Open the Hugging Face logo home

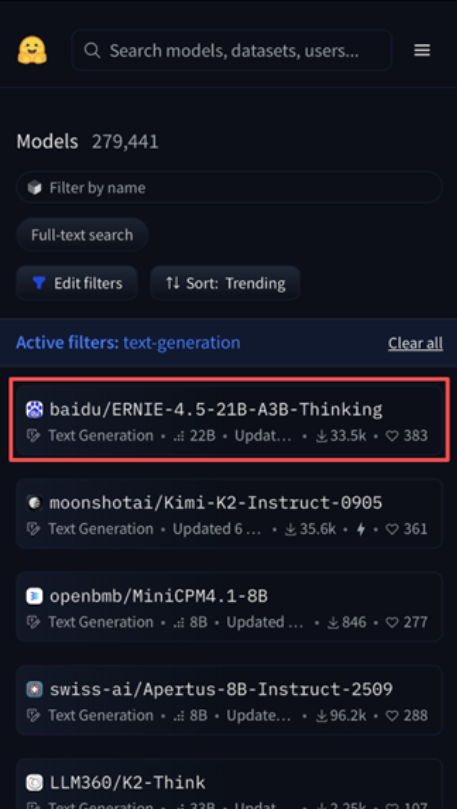32,50
